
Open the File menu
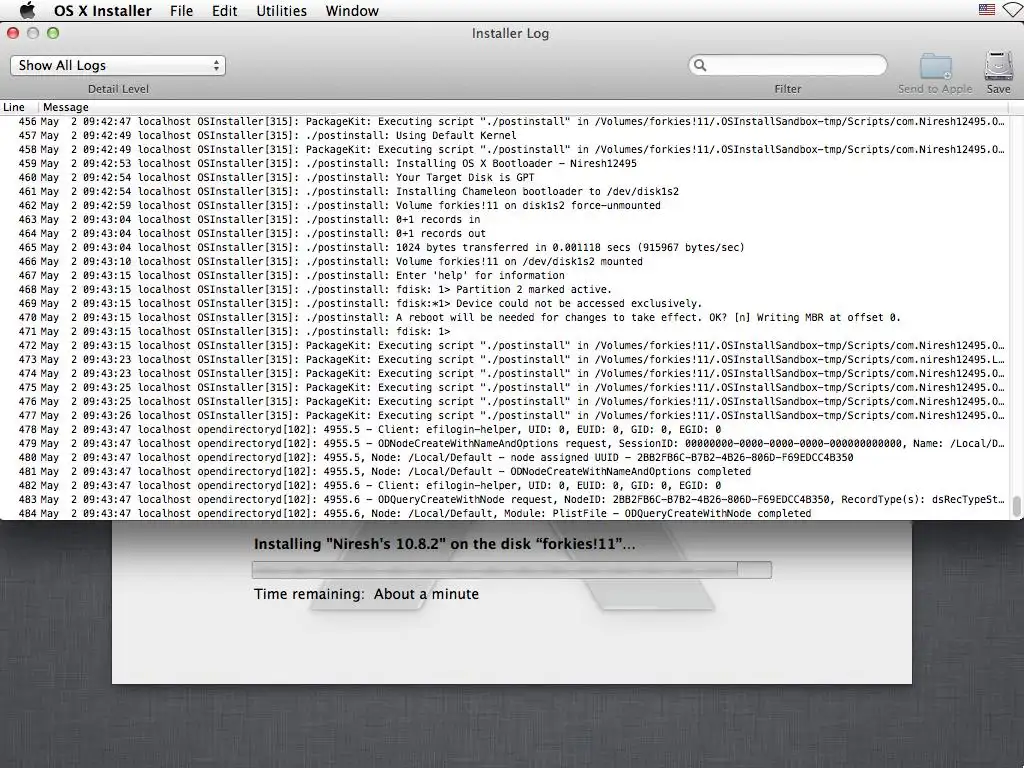(182, 11)
